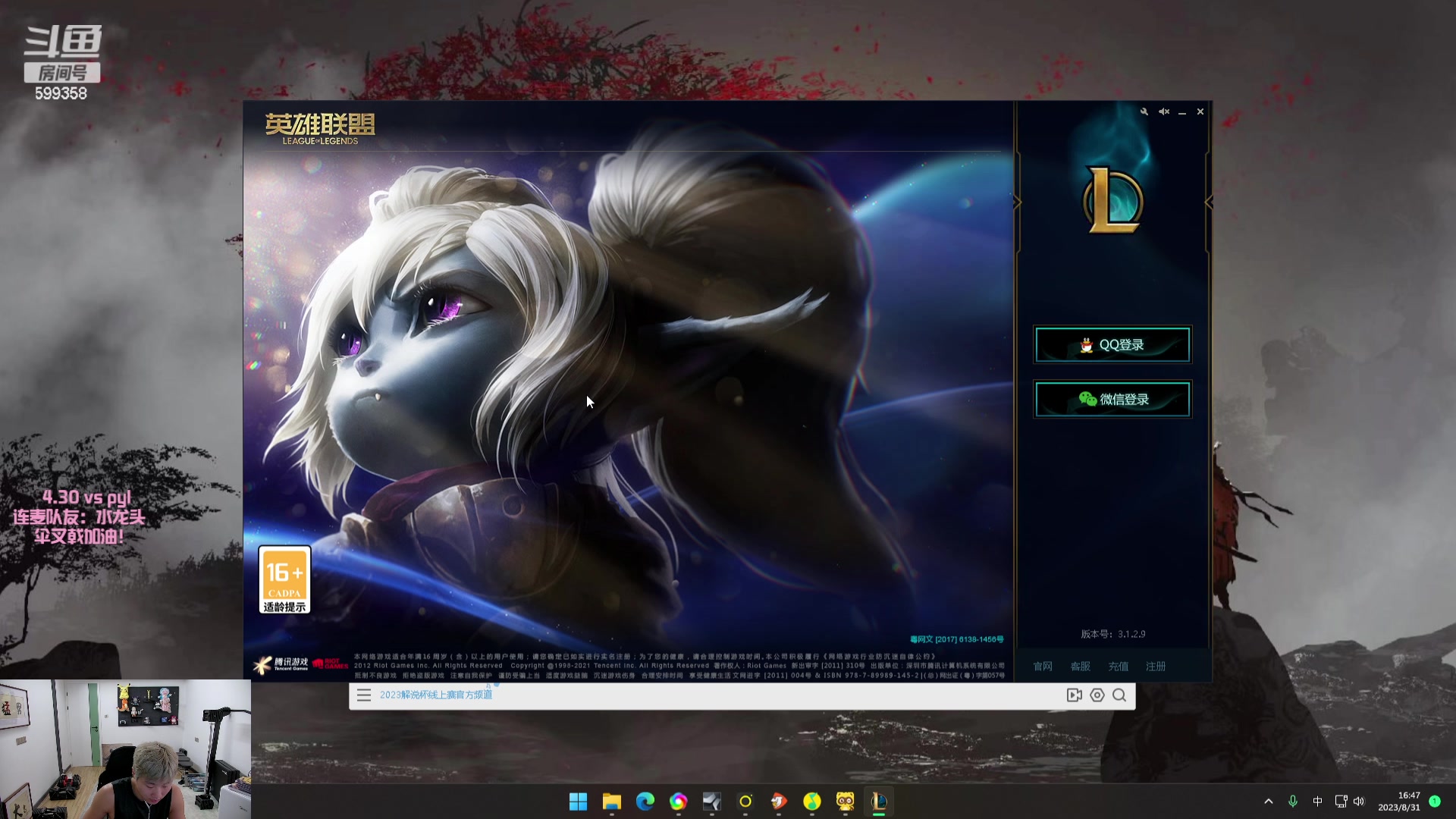Open the colorful ring app on taskbar
The height and width of the screenshot is (819, 1456).
pos(679,802)
